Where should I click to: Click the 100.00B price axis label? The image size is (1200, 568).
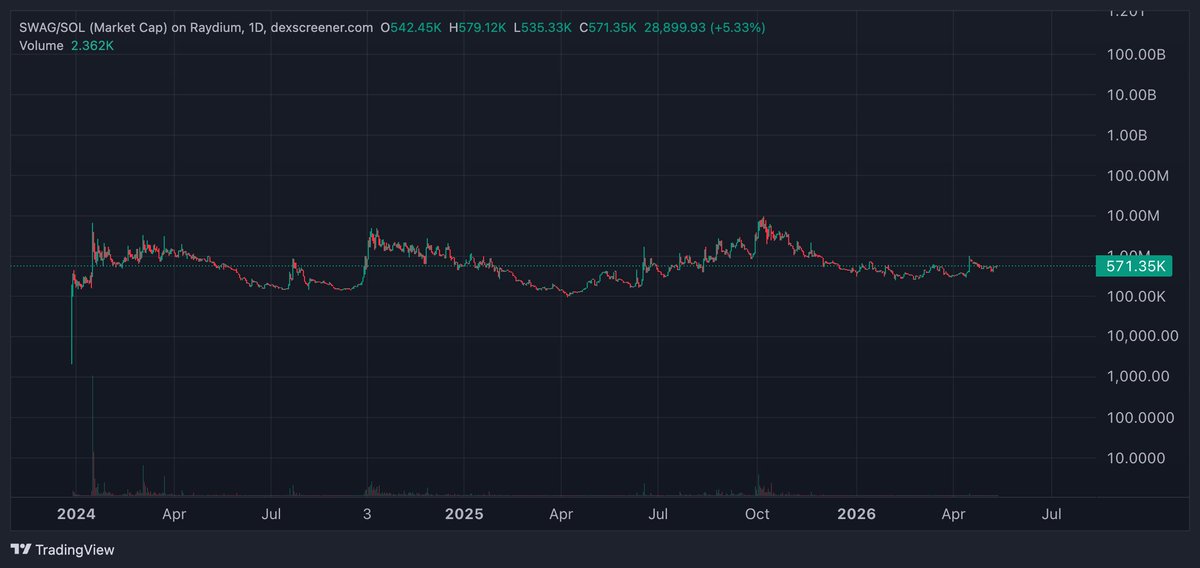pyautogui.click(x=1136, y=54)
